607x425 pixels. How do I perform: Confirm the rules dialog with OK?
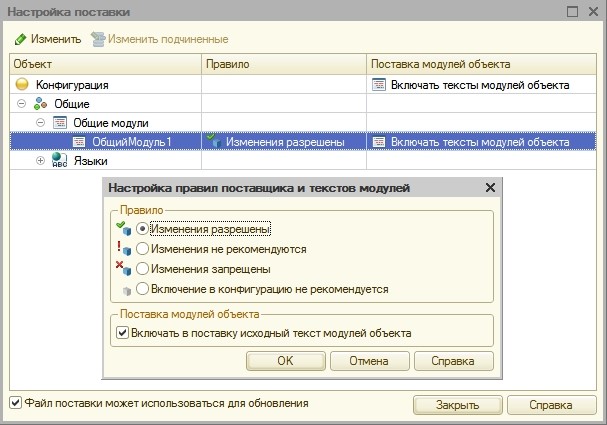[286, 361]
